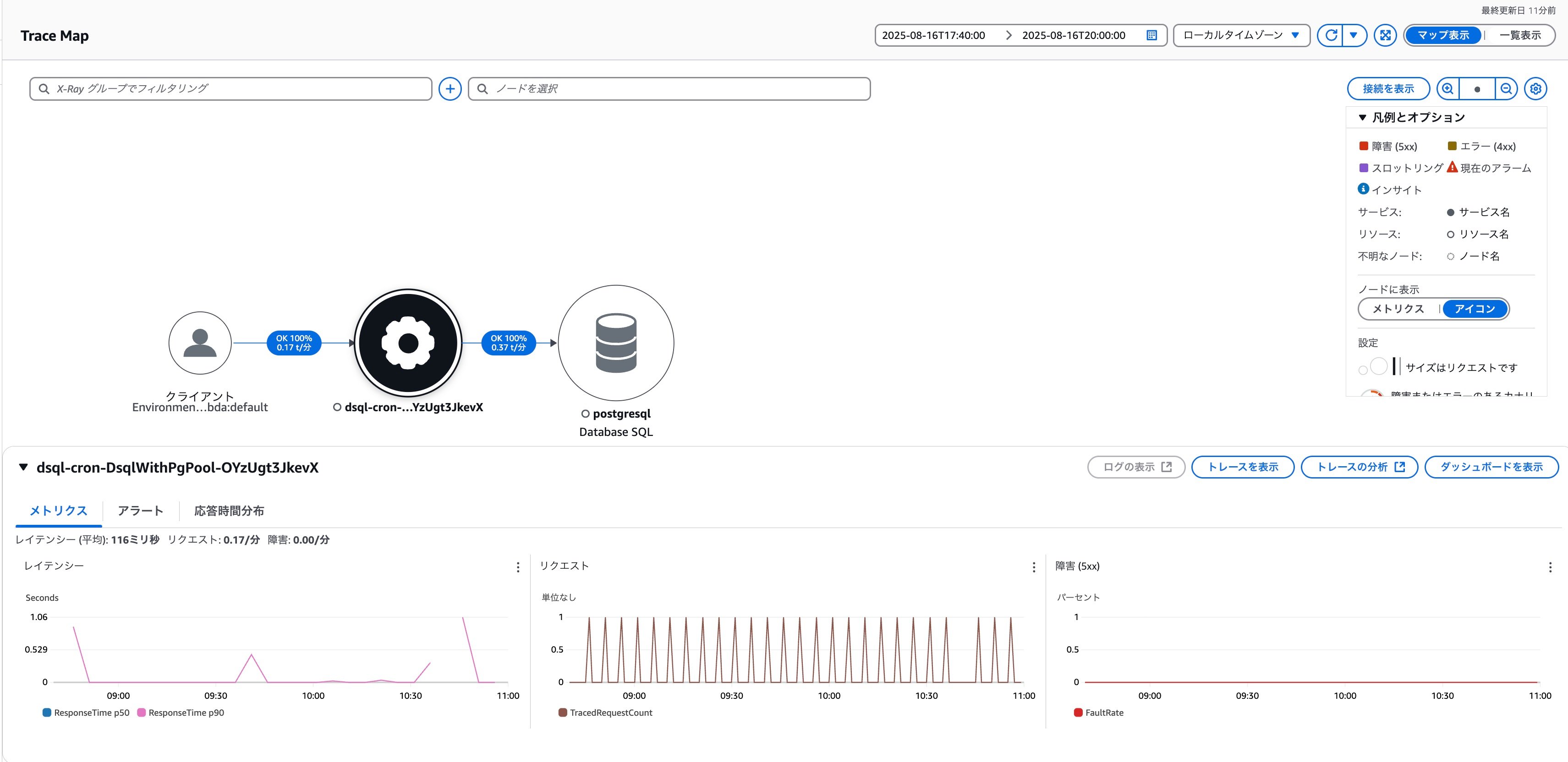
Task: Click the Trace Map page title
Action: pos(55,36)
